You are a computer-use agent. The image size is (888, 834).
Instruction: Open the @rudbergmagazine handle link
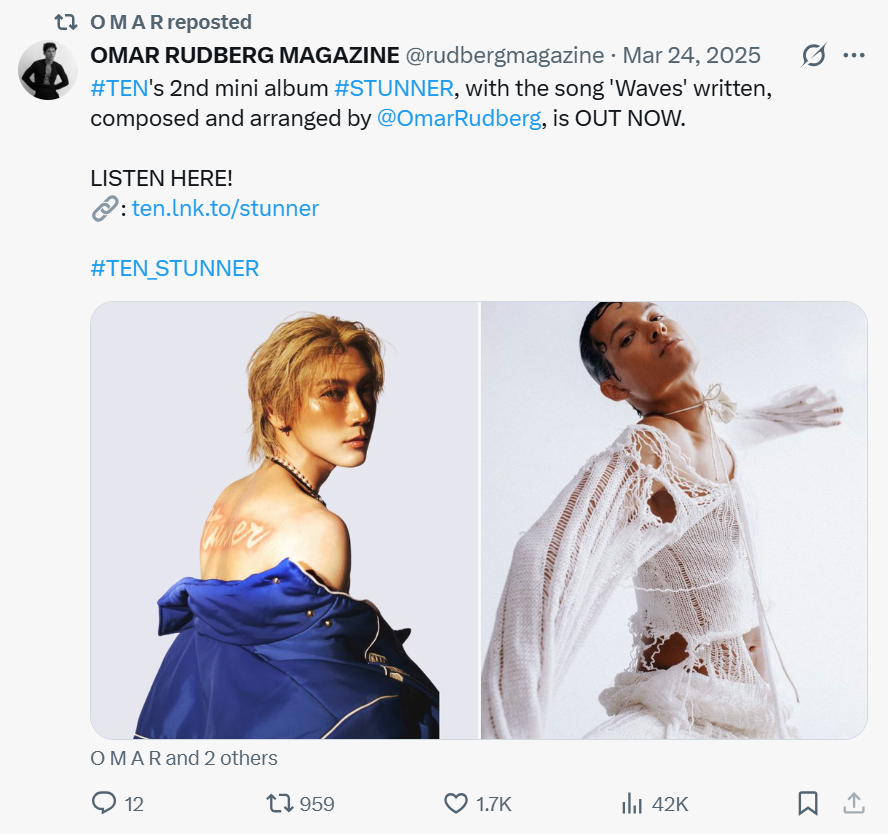[505, 55]
